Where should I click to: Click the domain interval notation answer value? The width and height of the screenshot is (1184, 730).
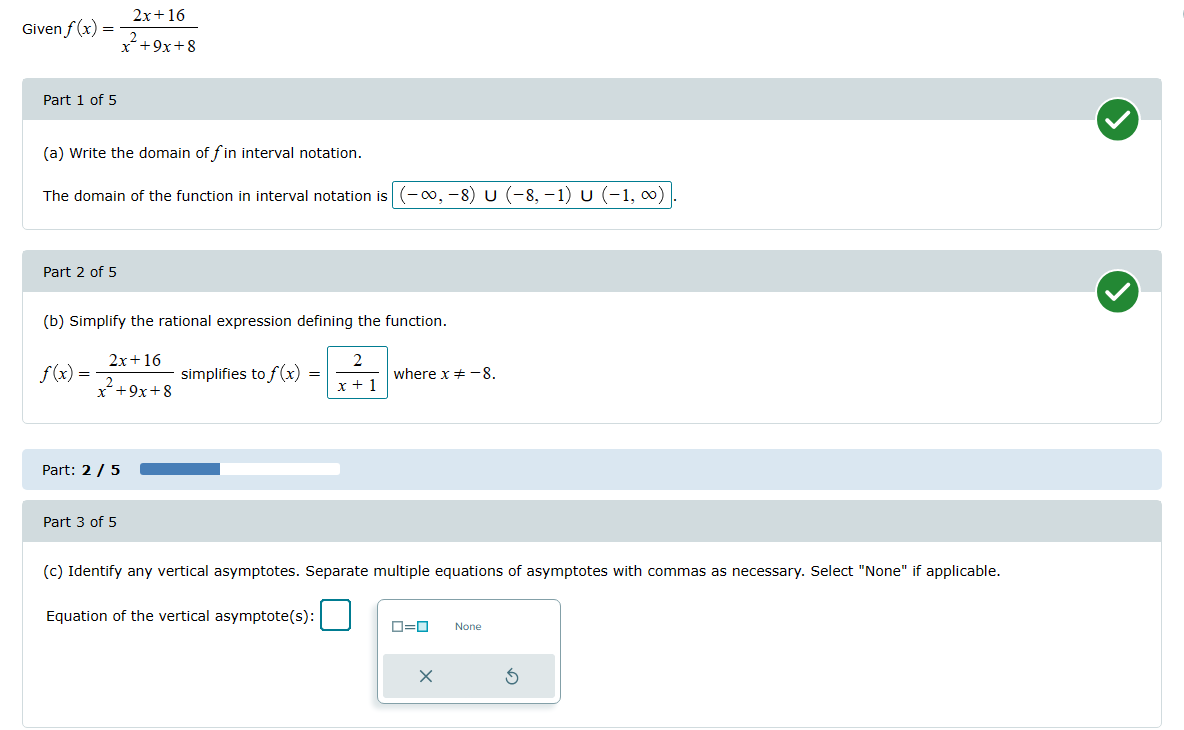click(x=532, y=194)
